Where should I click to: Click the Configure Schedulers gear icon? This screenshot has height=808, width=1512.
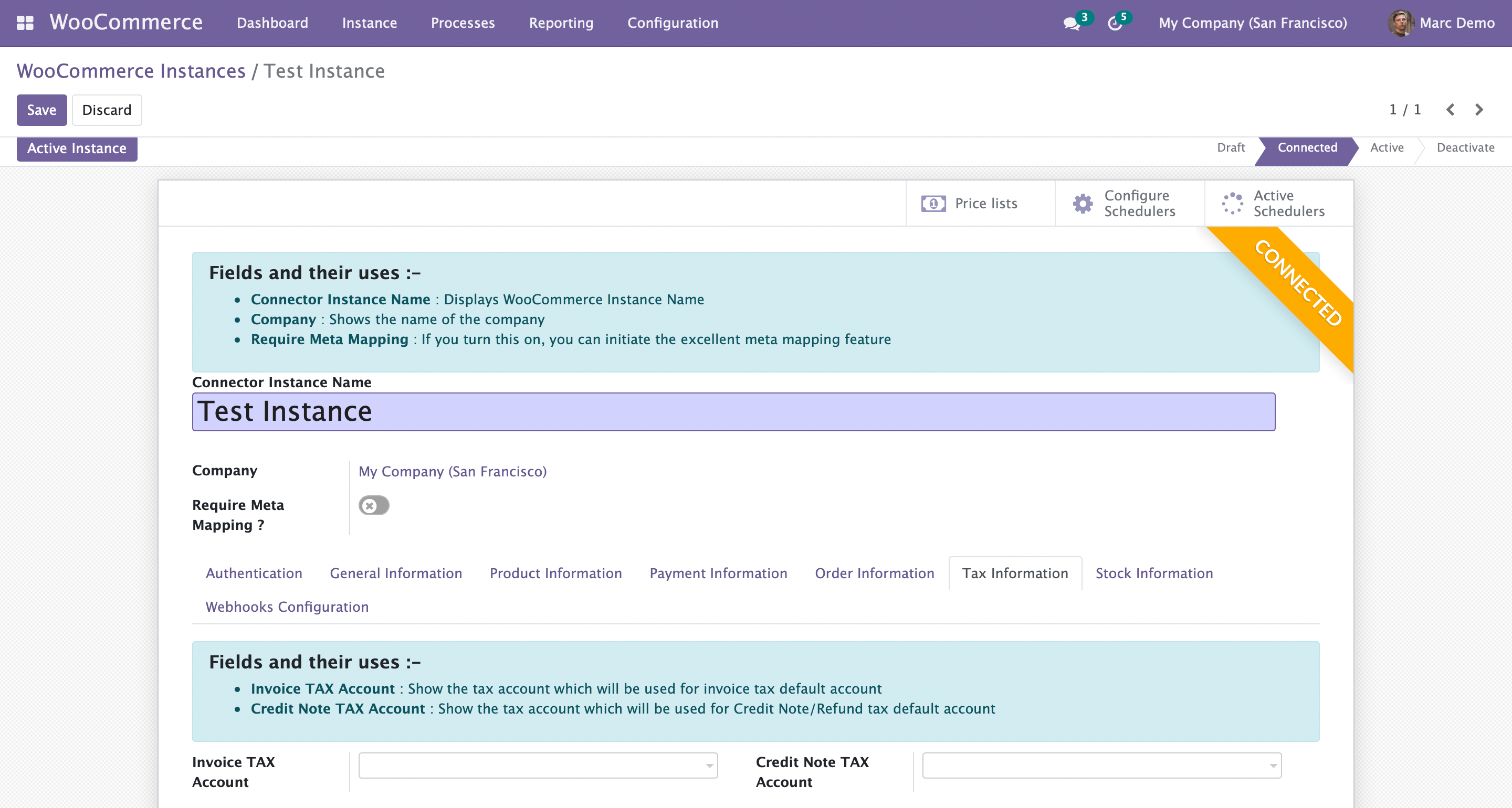tap(1083, 204)
